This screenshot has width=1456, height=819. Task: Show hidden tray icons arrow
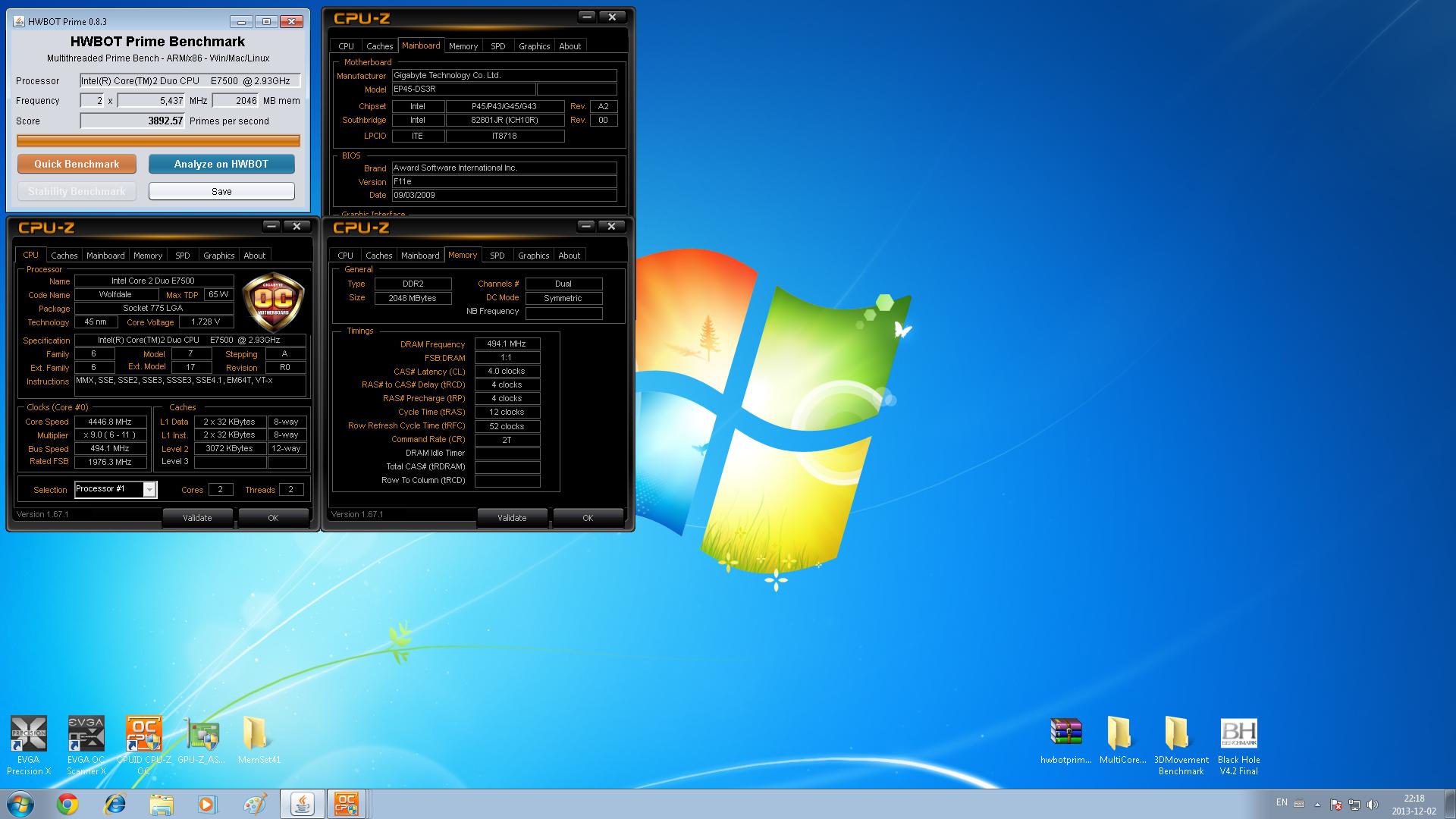[1317, 804]
